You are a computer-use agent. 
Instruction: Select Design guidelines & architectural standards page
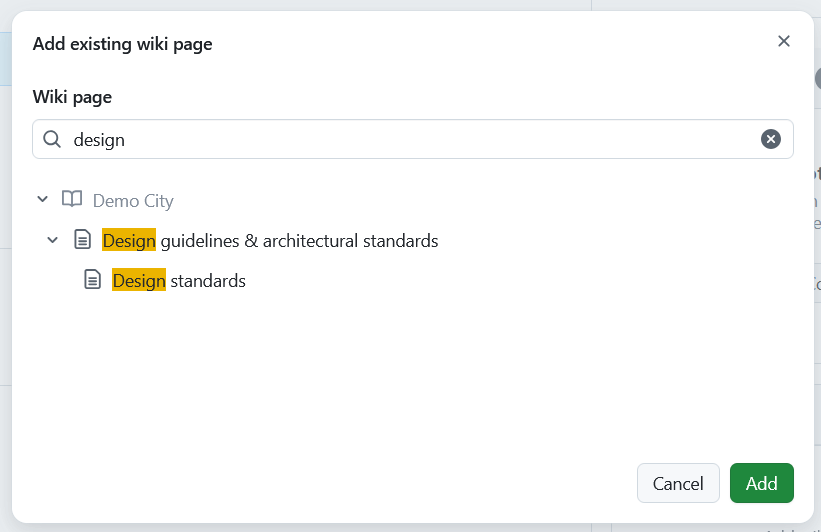[270, 241]
